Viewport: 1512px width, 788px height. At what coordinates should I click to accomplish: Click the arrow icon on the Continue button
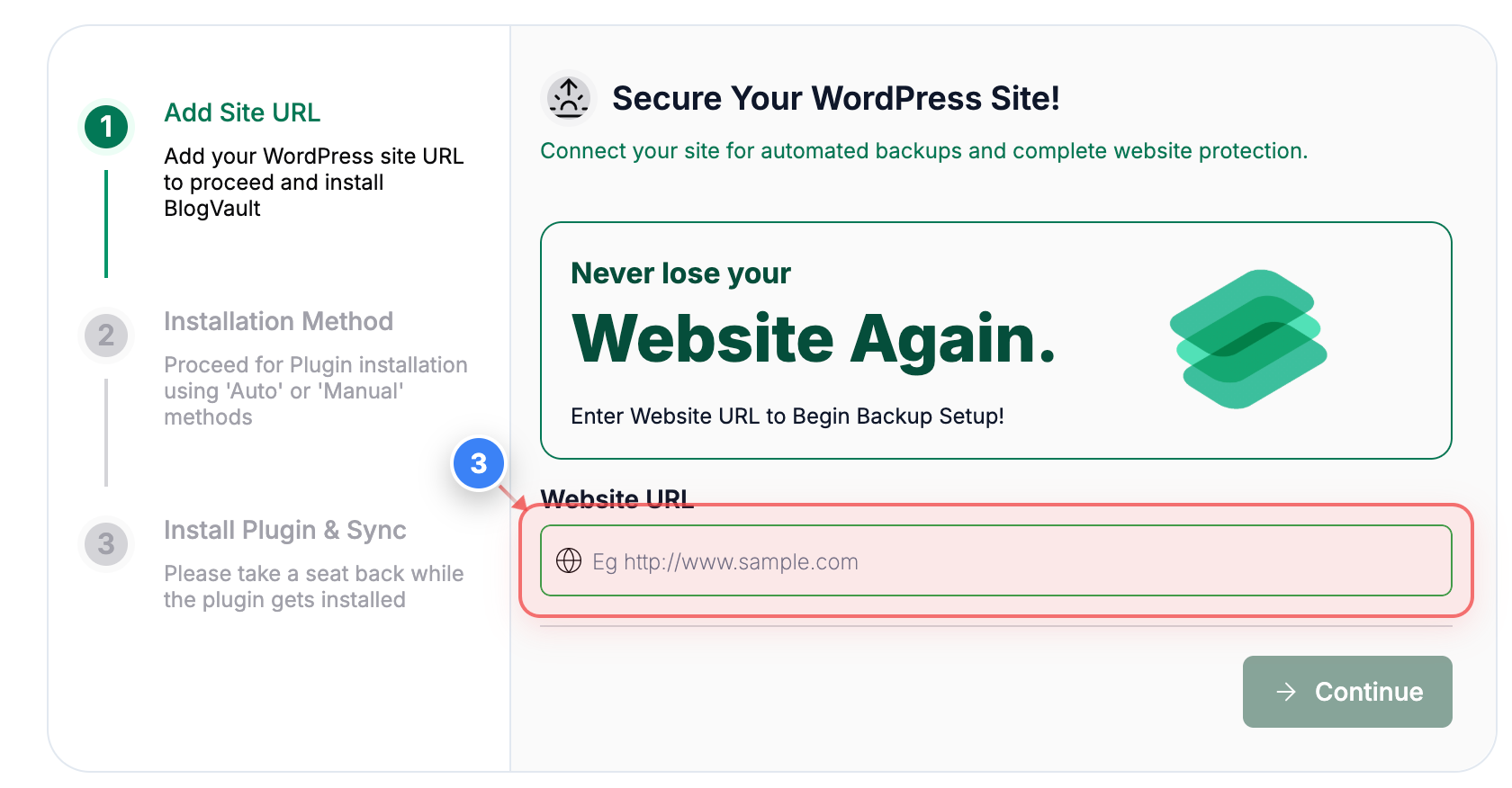(x=1286, y=692)
